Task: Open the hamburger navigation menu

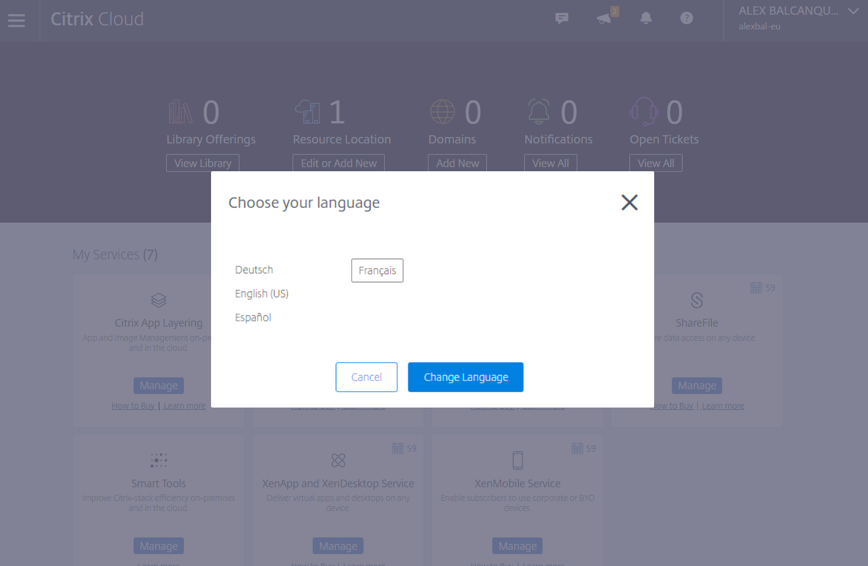Action: 16,19
